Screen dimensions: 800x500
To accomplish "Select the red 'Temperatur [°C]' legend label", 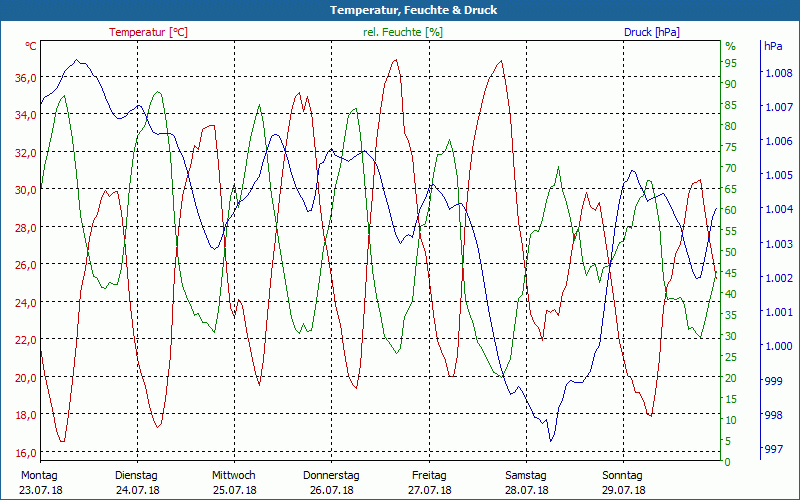I will click(x=148, y=32).
